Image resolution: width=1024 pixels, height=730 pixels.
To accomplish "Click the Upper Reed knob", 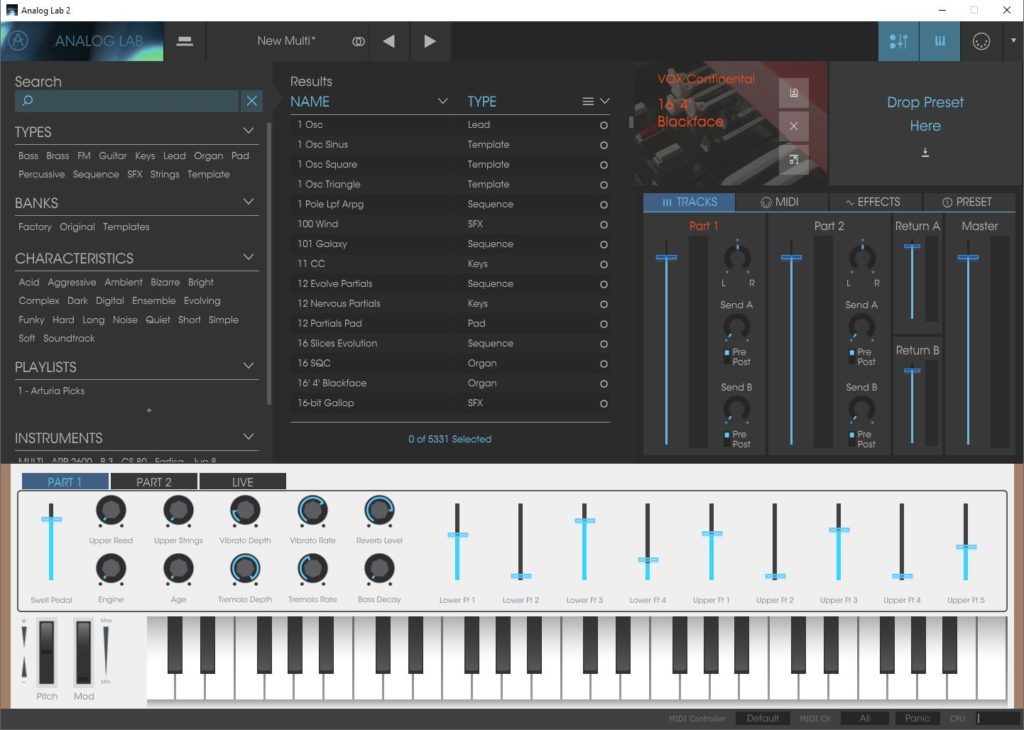I will point(111,511).
